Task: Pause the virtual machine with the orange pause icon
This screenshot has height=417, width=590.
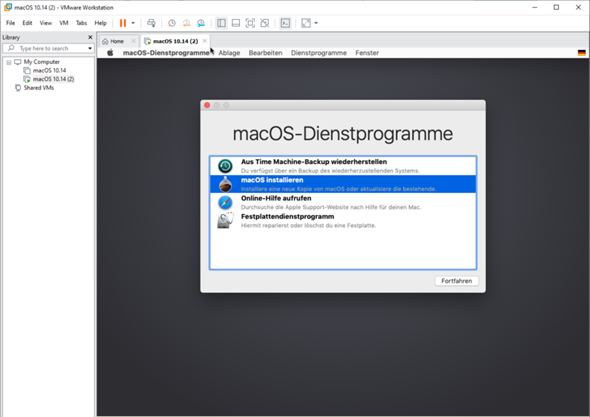Action: point(123,23)
